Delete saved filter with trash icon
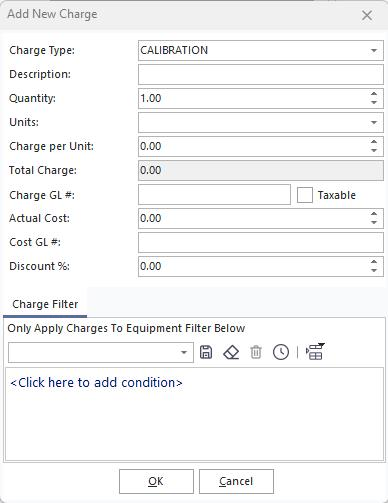The width and height of the screenshot is (388, 503). tap(256, 352)
